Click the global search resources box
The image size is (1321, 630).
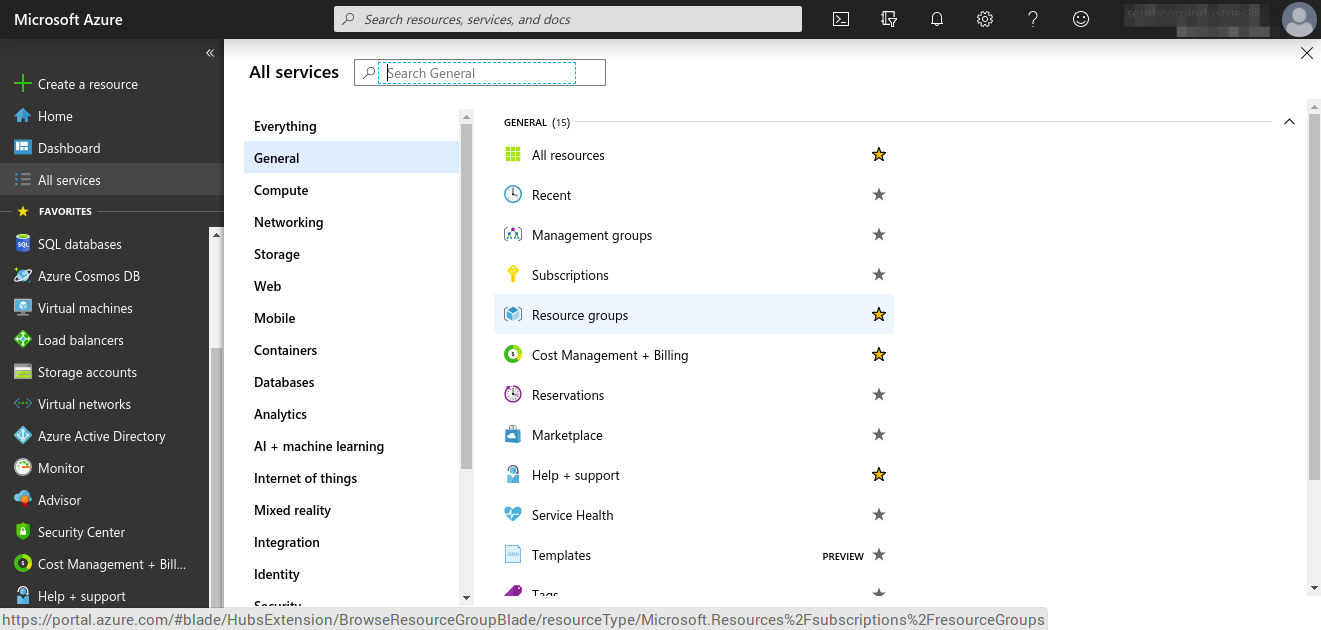coord(568,19)
